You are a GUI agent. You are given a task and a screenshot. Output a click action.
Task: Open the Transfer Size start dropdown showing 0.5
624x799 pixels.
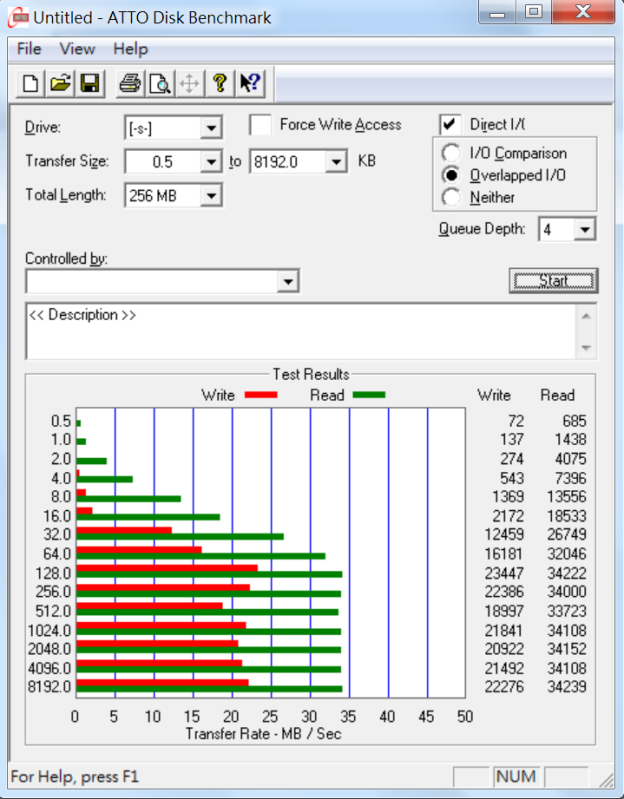tap(211, 162)
